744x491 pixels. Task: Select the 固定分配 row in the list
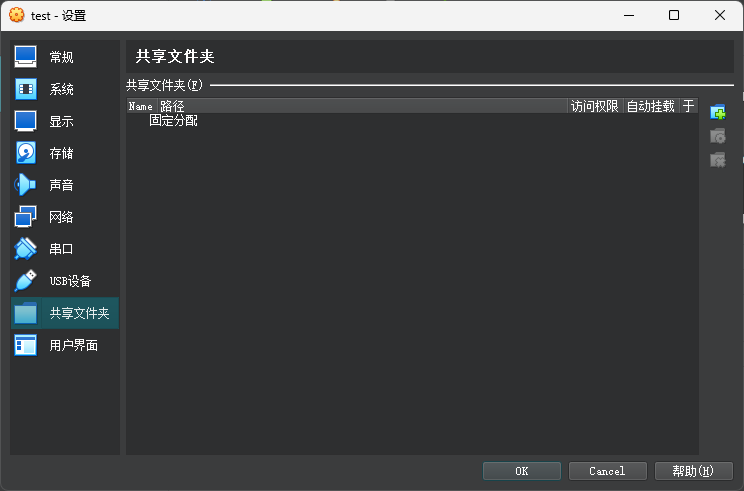[173, 120]
